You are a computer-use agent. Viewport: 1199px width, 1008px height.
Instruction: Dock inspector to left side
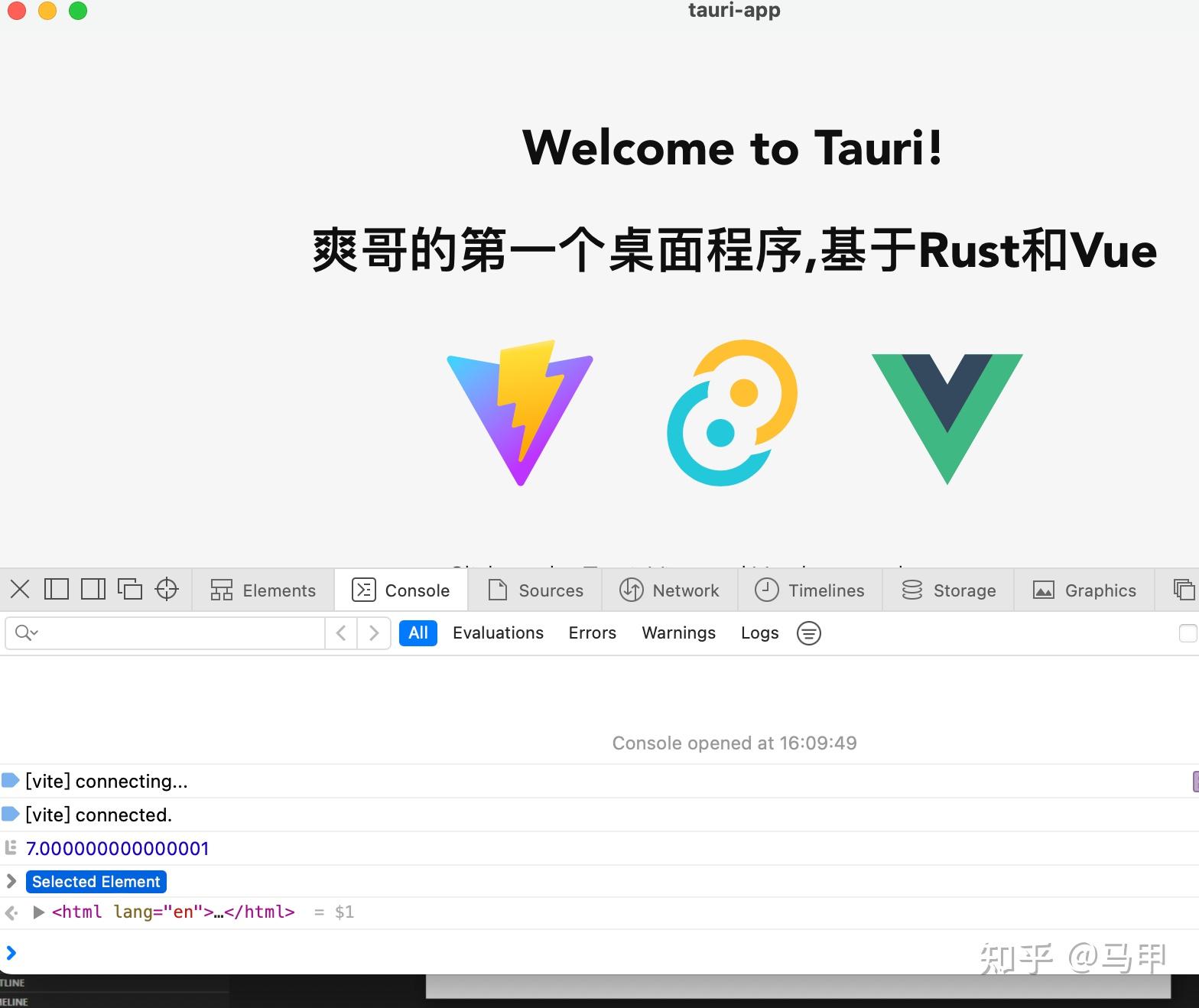pyautogui.click(x=57, y=589)
